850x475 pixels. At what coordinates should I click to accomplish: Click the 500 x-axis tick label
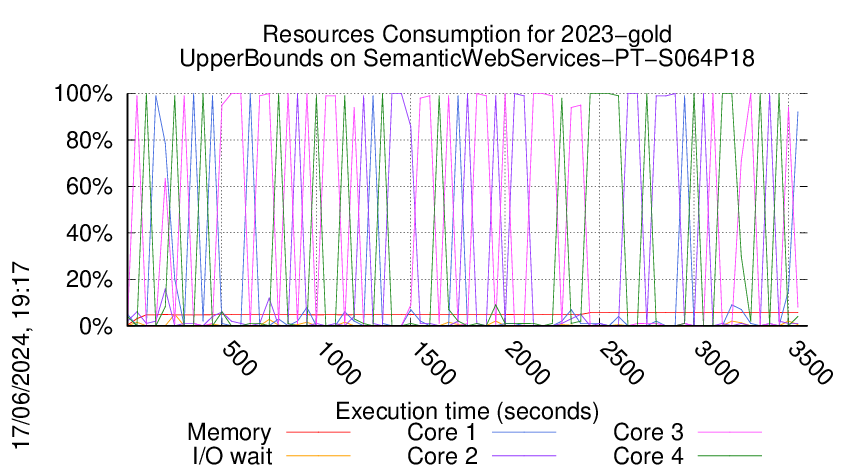coord(239,359)
